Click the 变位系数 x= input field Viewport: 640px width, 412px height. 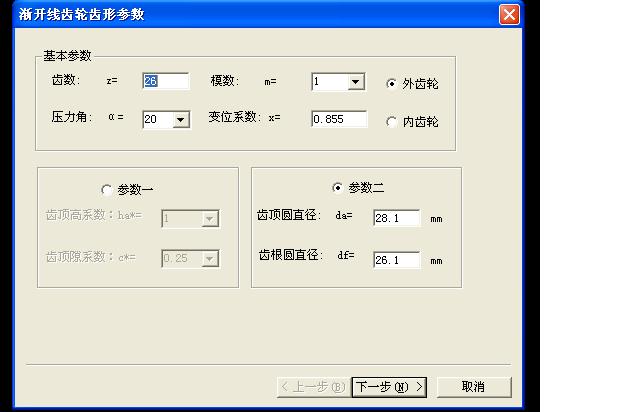click(339, 119)
